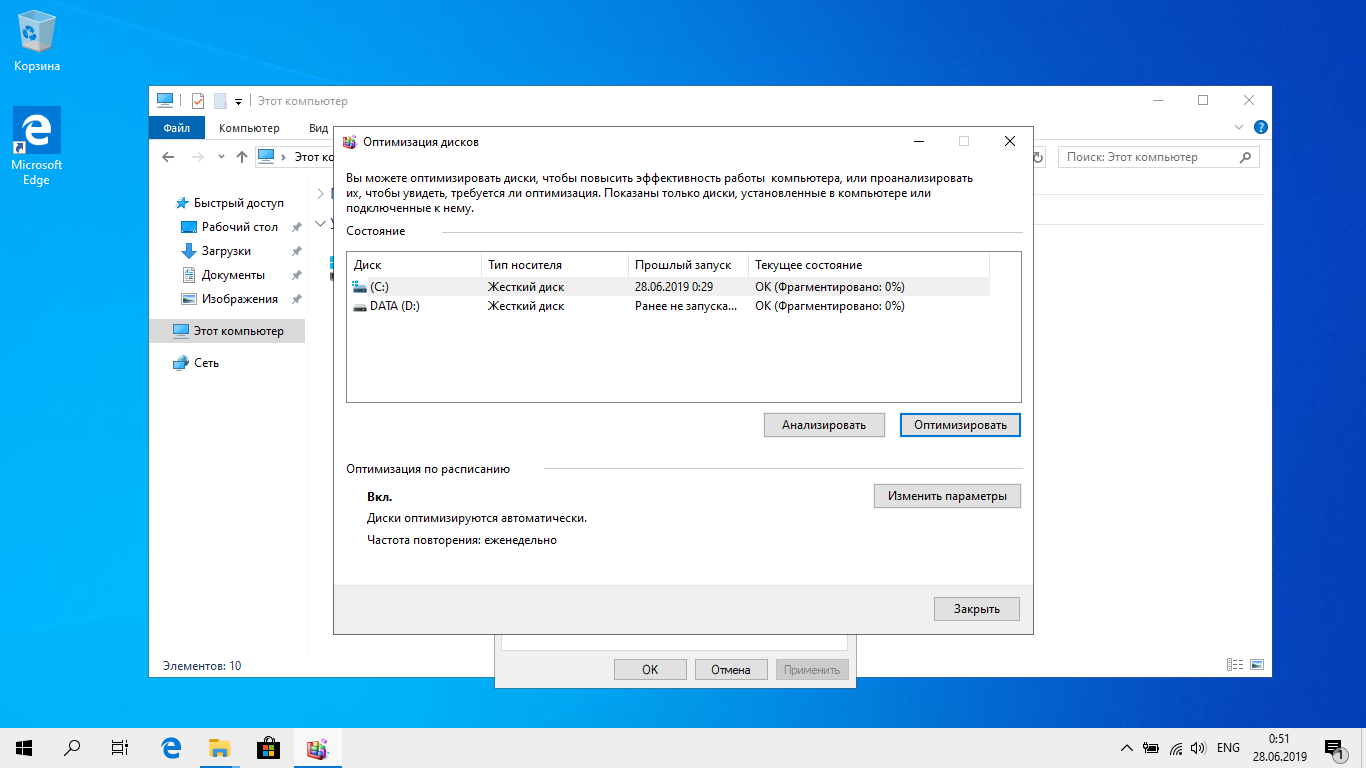
Task: Open the quick access toolbar customize dropdown
Action: 238,102
